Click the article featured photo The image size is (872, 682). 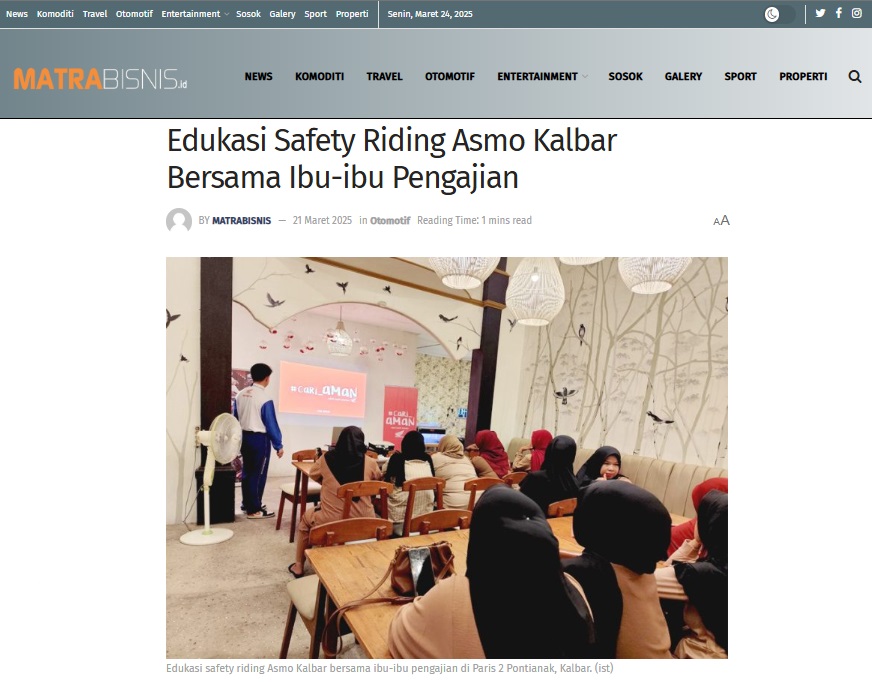point(447,458)
